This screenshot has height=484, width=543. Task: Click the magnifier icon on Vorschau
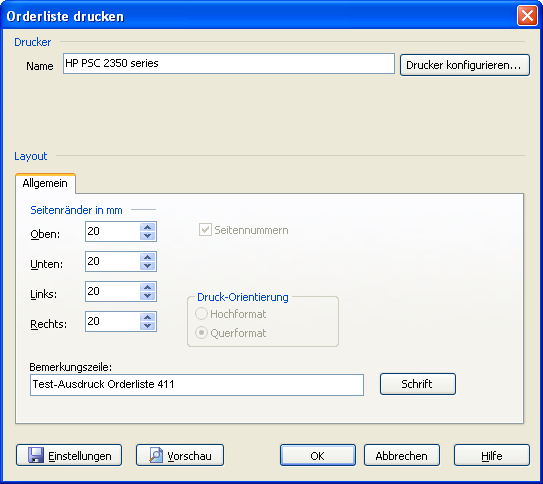pyautogui.click(x=156, y=455)
